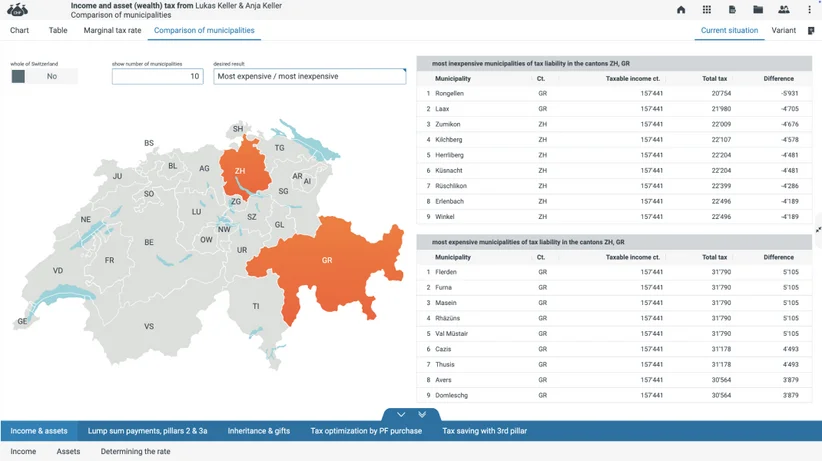Click the collapse arrows beside tables

click(818, 230)
